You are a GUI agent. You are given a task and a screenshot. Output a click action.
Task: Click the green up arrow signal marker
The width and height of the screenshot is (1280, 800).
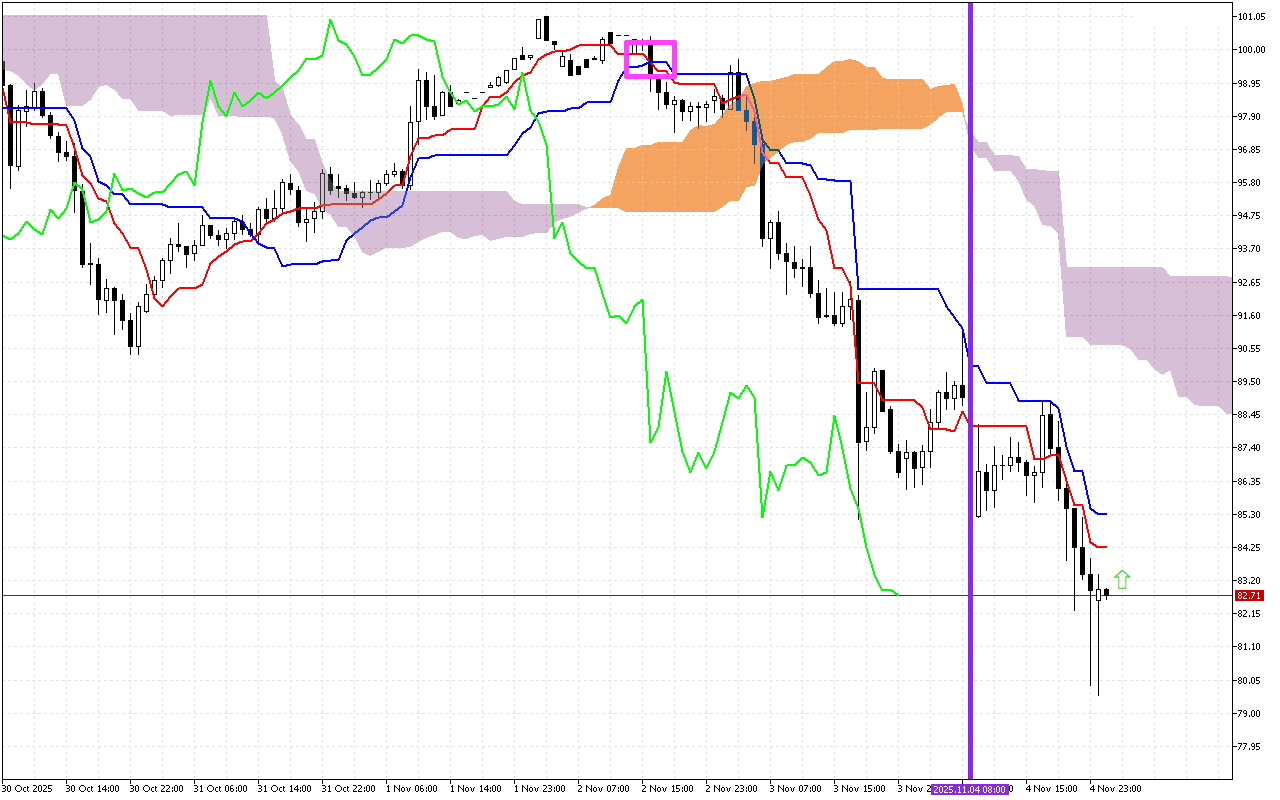click(1122, 579)
